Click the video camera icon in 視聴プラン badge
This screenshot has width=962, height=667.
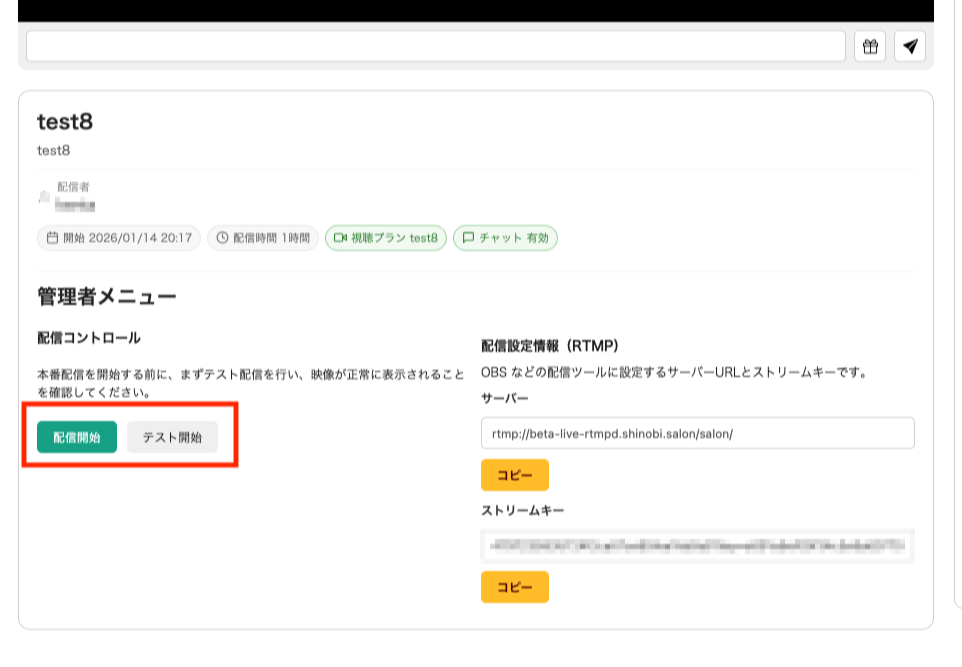click(340, 239)
